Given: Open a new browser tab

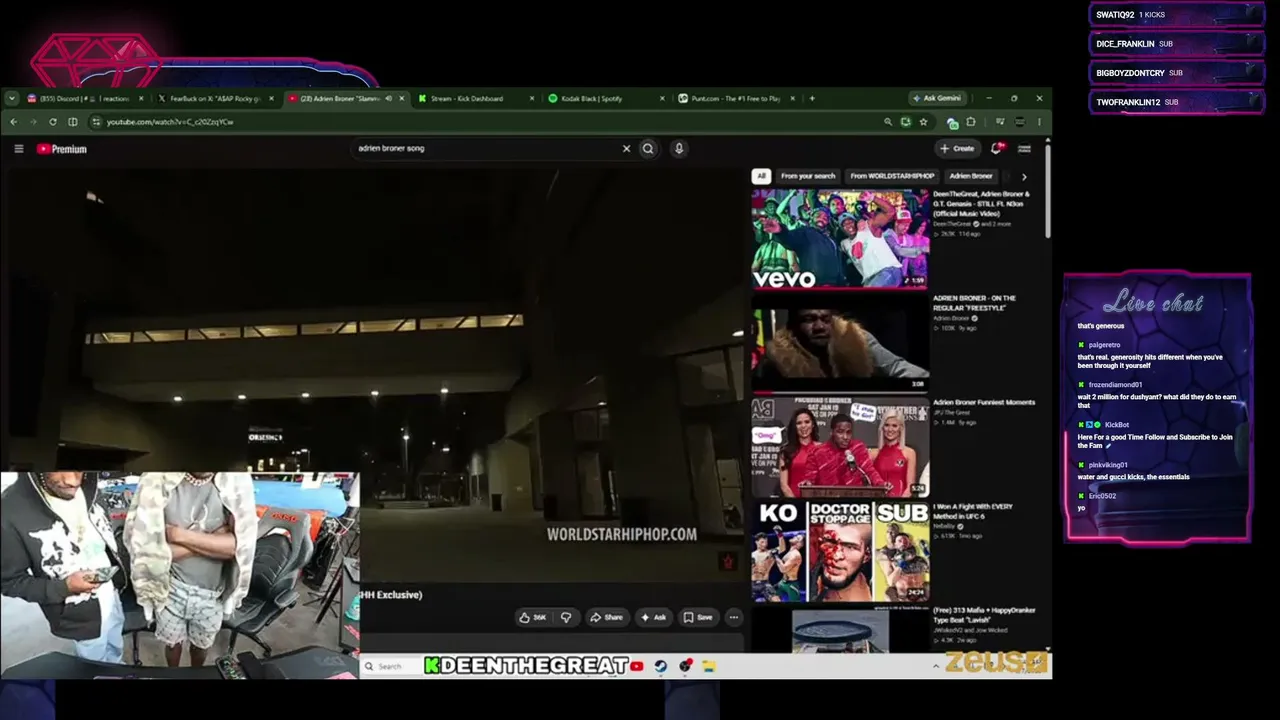Looking at the screenshot, I should 812,98.
